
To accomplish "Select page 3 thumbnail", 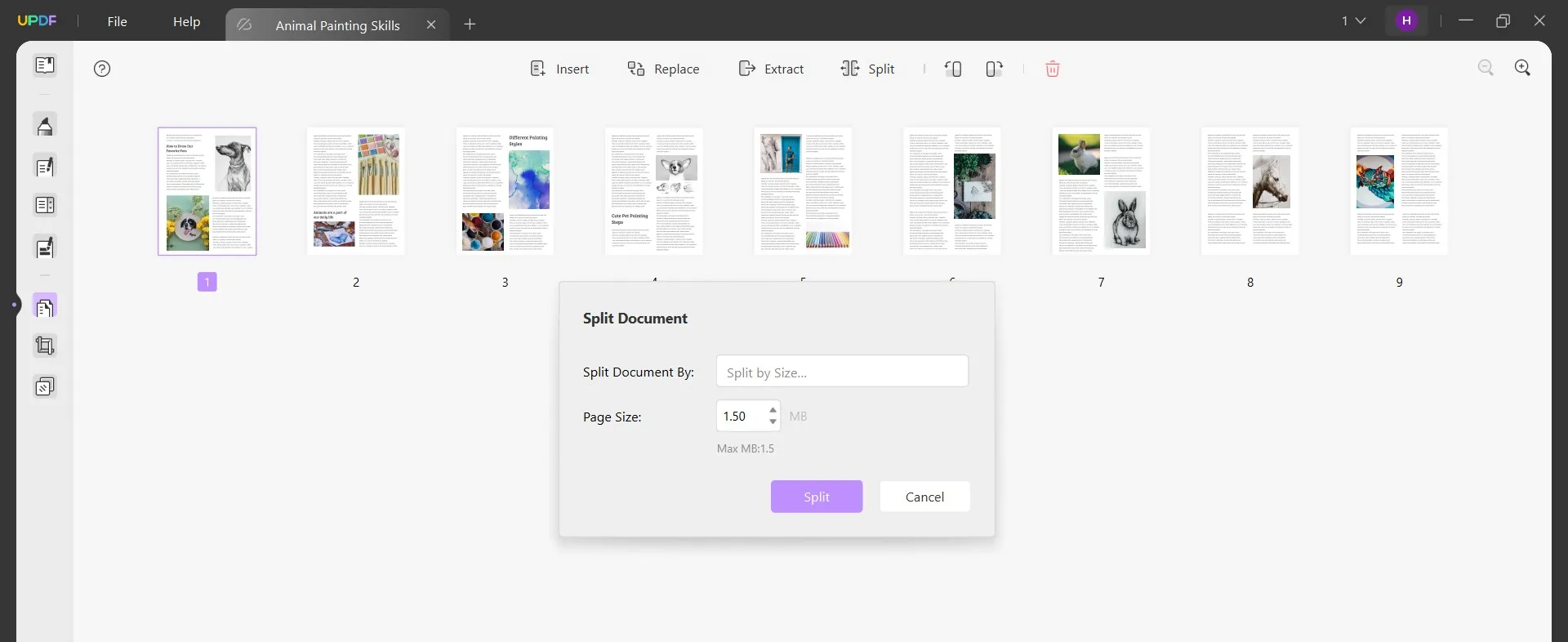I will (x=505, y=191).
